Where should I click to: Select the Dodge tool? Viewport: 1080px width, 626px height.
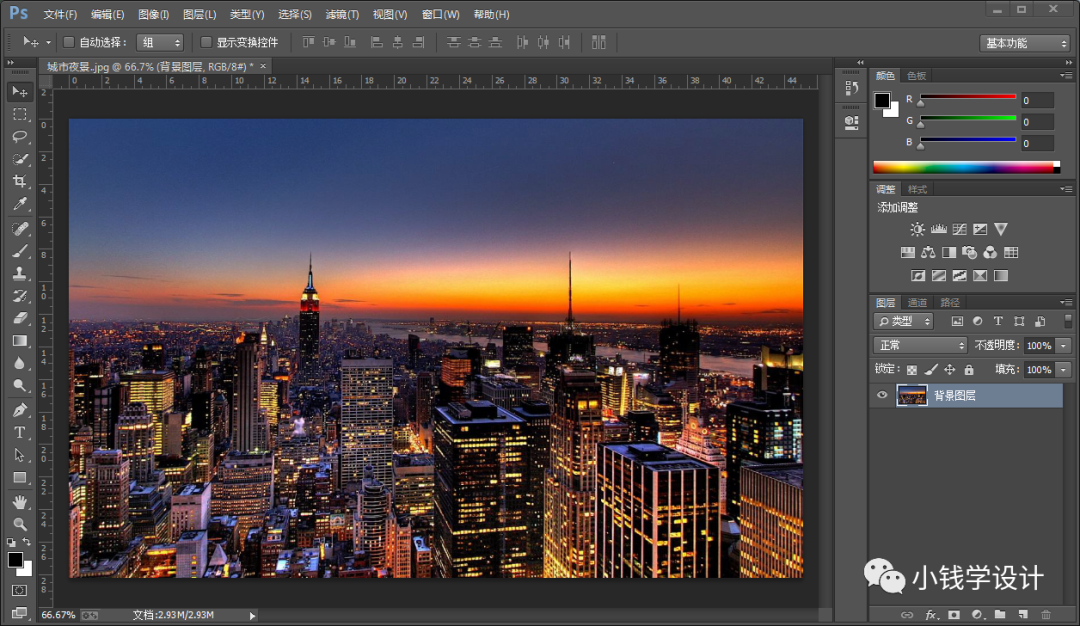pyautogui.click(x=20, y=386)
